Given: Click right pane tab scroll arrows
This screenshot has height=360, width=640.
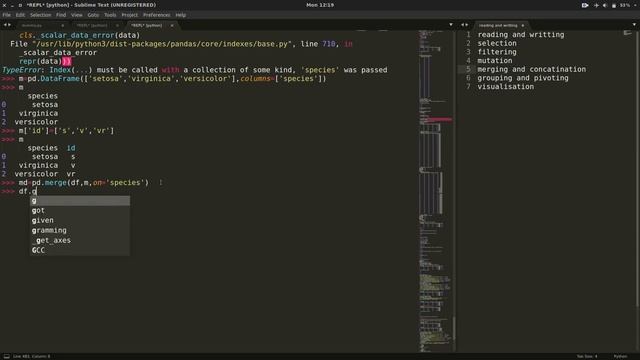Looking at the screenshot, I should coord(464,25).
